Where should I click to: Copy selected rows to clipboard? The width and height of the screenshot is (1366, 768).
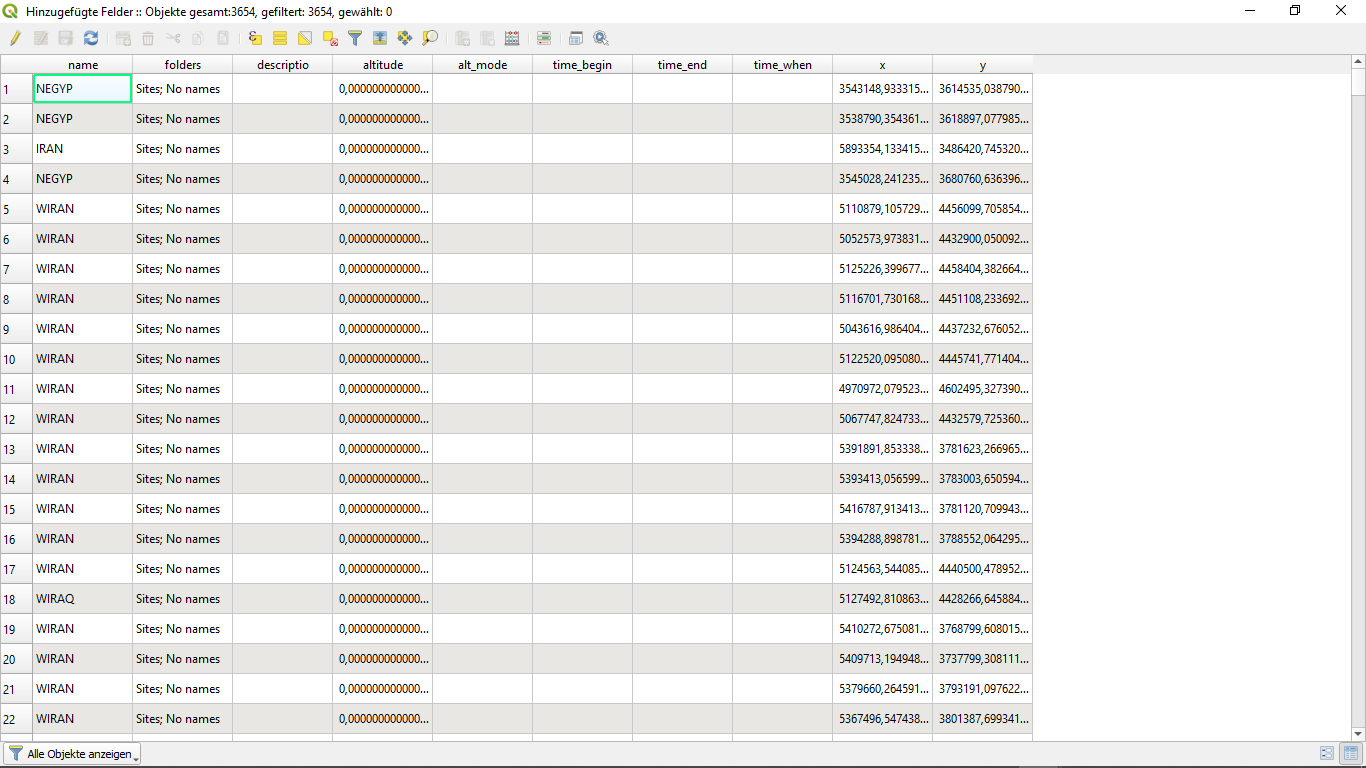(x=198, y=38)
